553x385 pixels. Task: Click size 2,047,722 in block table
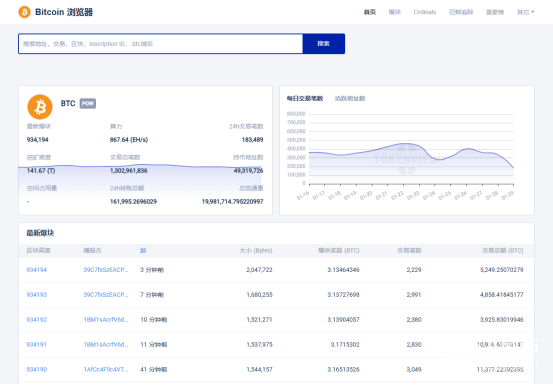pyautogui.click(x=259, y=270)
